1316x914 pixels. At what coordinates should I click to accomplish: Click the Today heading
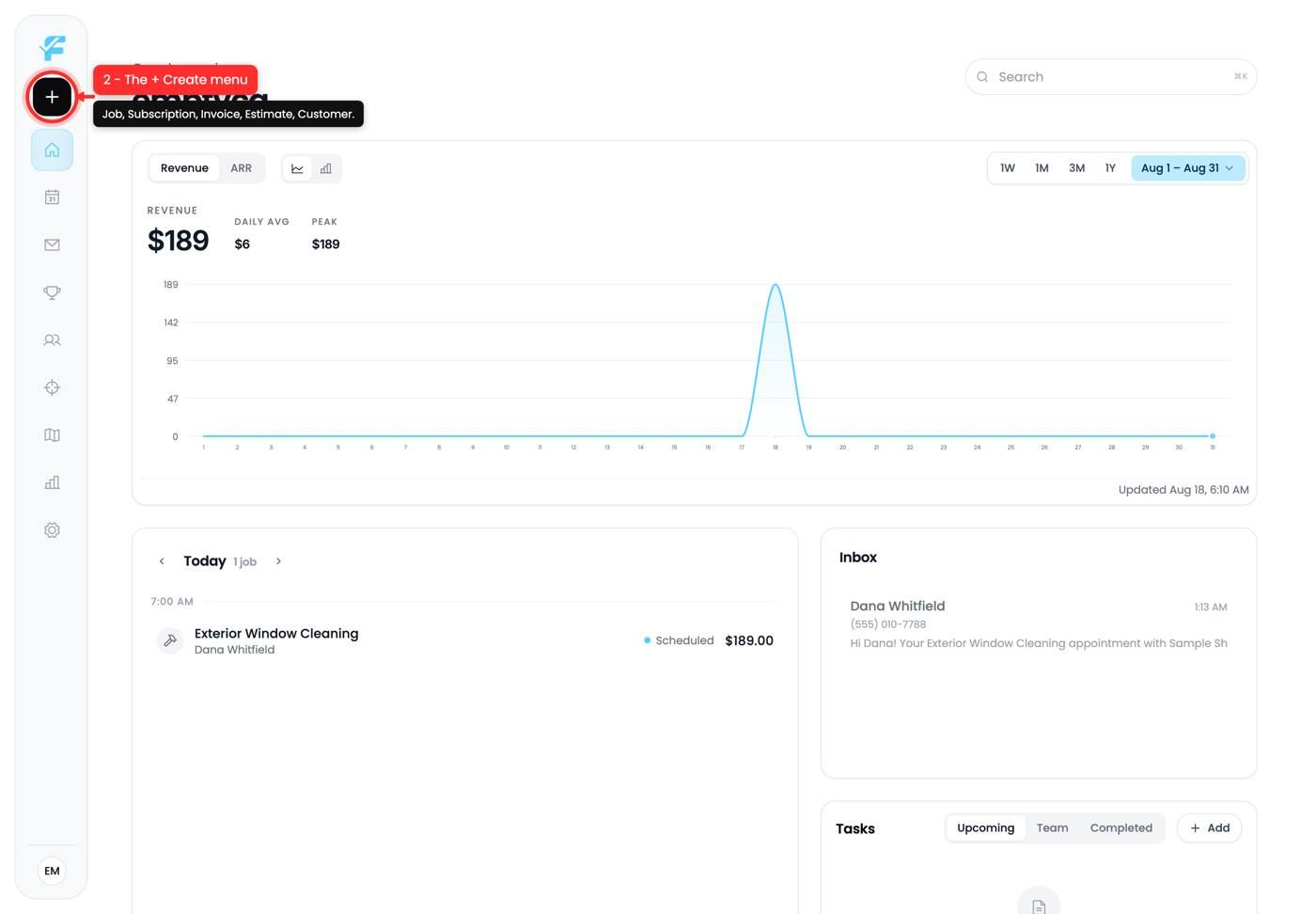tap(204, 561)
